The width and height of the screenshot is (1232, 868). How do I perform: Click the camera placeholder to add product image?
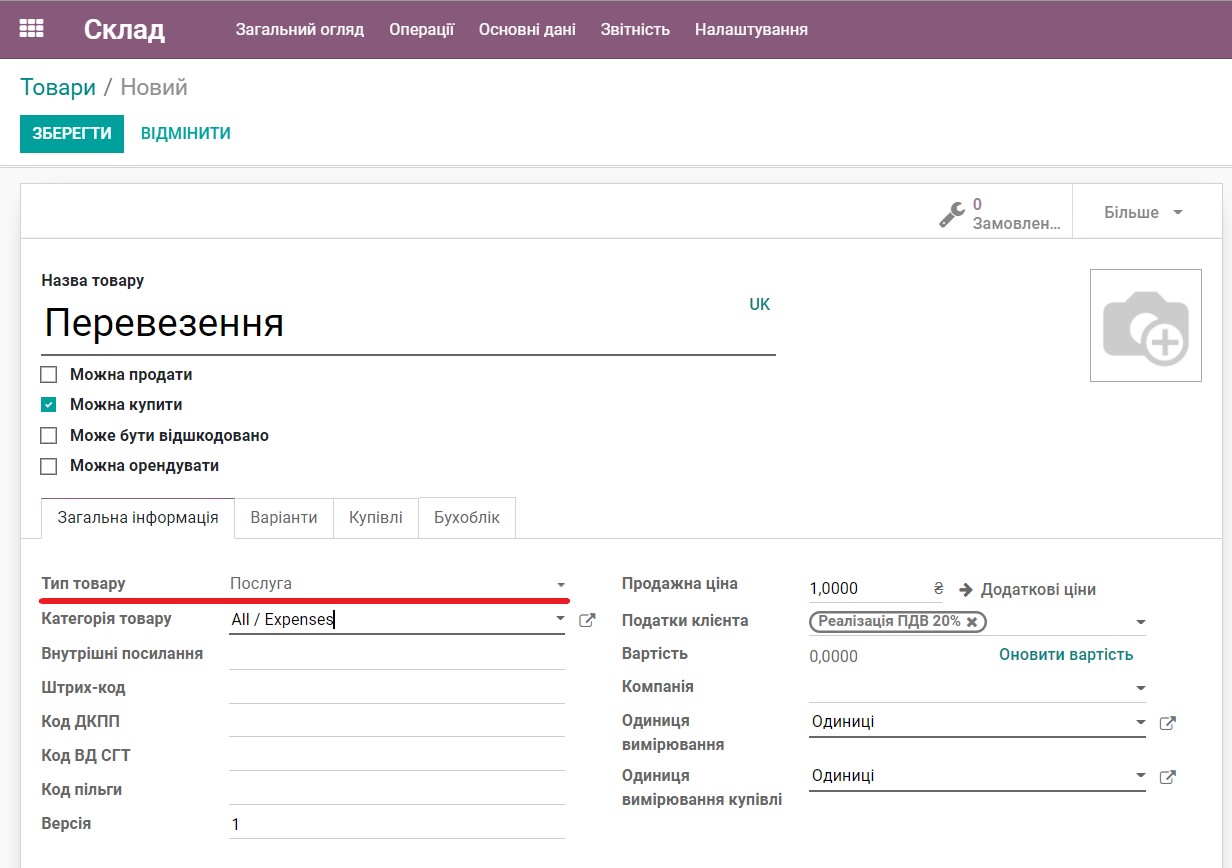pos(1146,324)
